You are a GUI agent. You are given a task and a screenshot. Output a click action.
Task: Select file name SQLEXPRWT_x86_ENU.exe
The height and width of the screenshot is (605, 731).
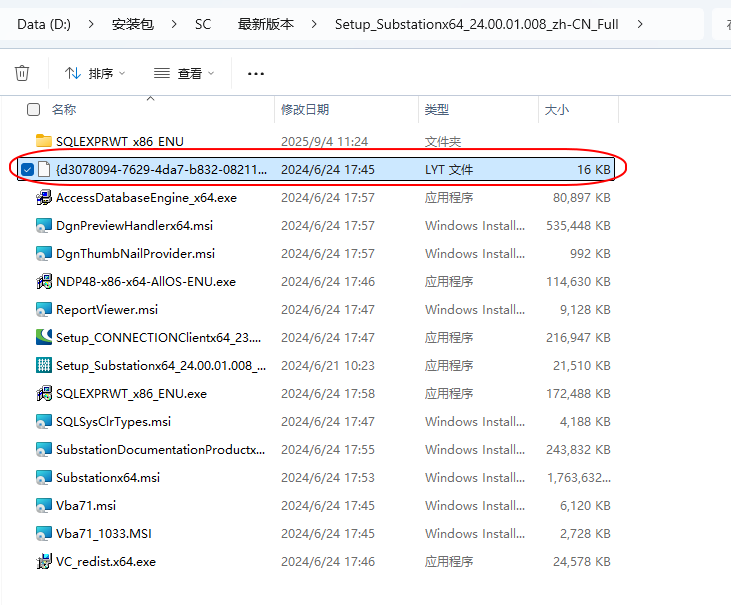131,393
